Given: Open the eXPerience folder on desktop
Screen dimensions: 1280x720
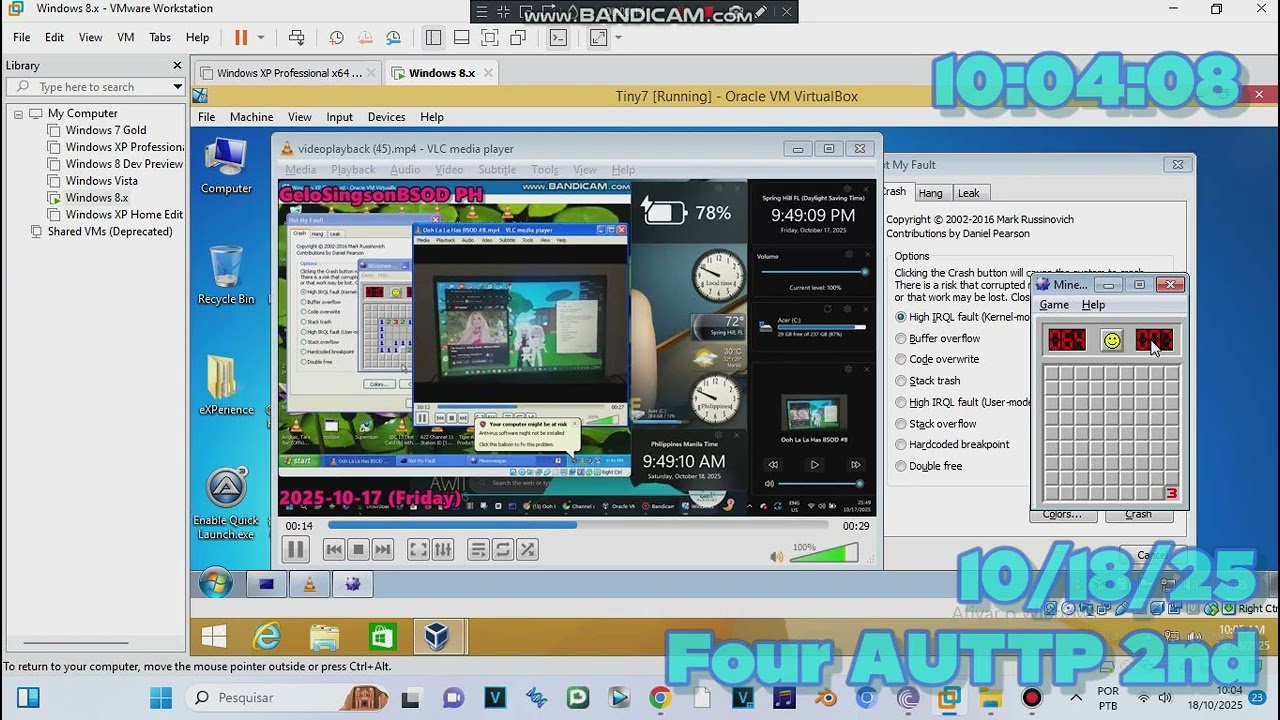Looking at the screenshot, I should 226,385.
